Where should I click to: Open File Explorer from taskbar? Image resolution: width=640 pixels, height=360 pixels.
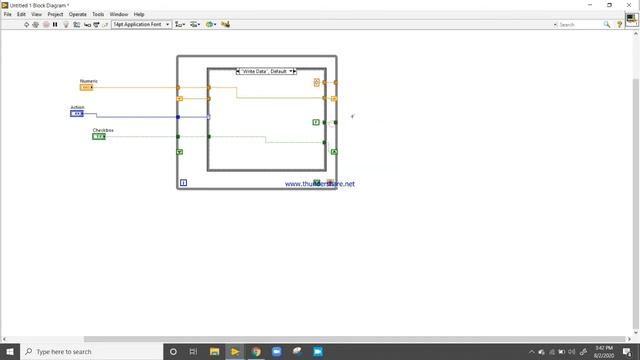(214, 351)
